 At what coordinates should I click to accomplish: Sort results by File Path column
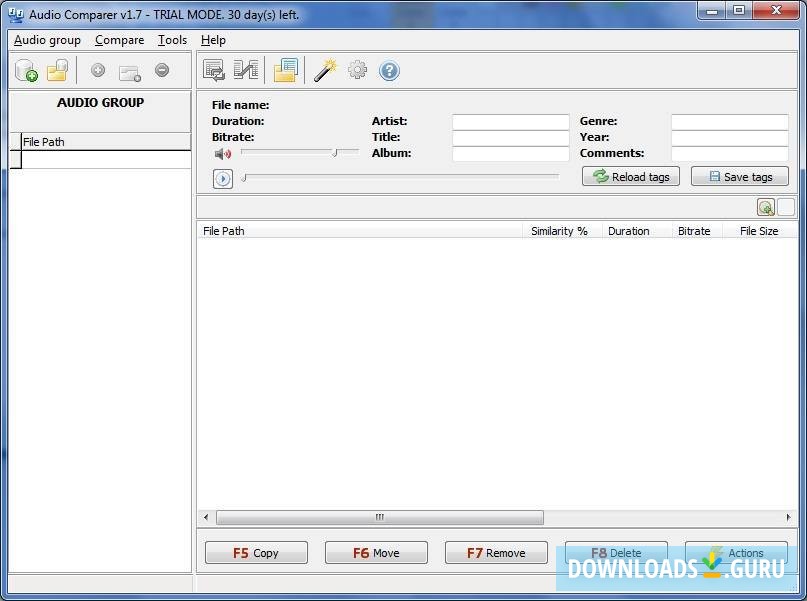pos(360,231)
